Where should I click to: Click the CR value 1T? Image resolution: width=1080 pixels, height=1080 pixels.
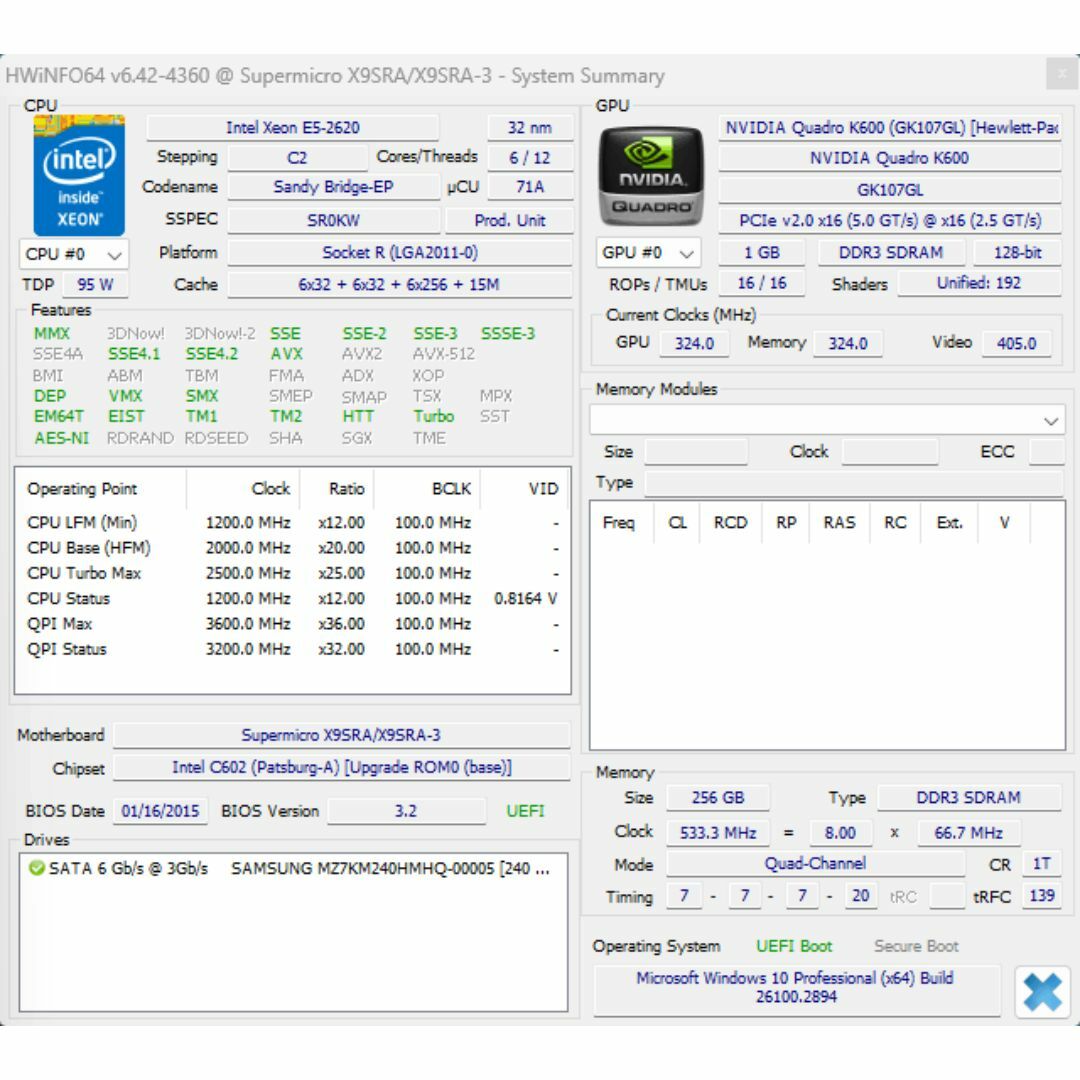(1041, 864)
